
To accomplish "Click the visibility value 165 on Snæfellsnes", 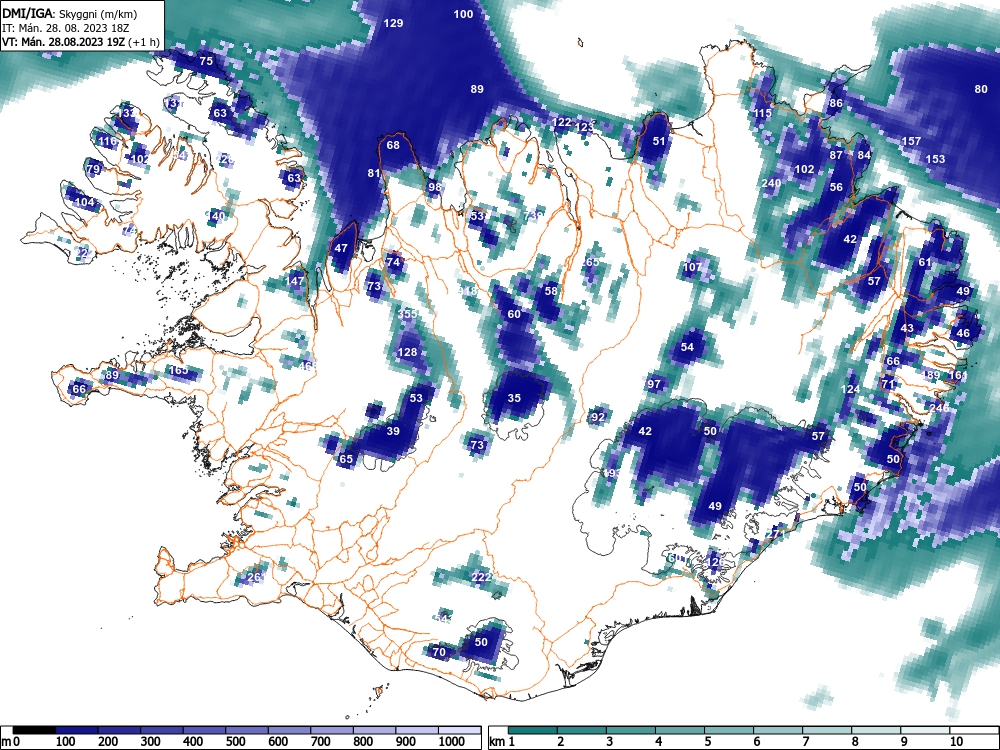I will tap(178, 370).
